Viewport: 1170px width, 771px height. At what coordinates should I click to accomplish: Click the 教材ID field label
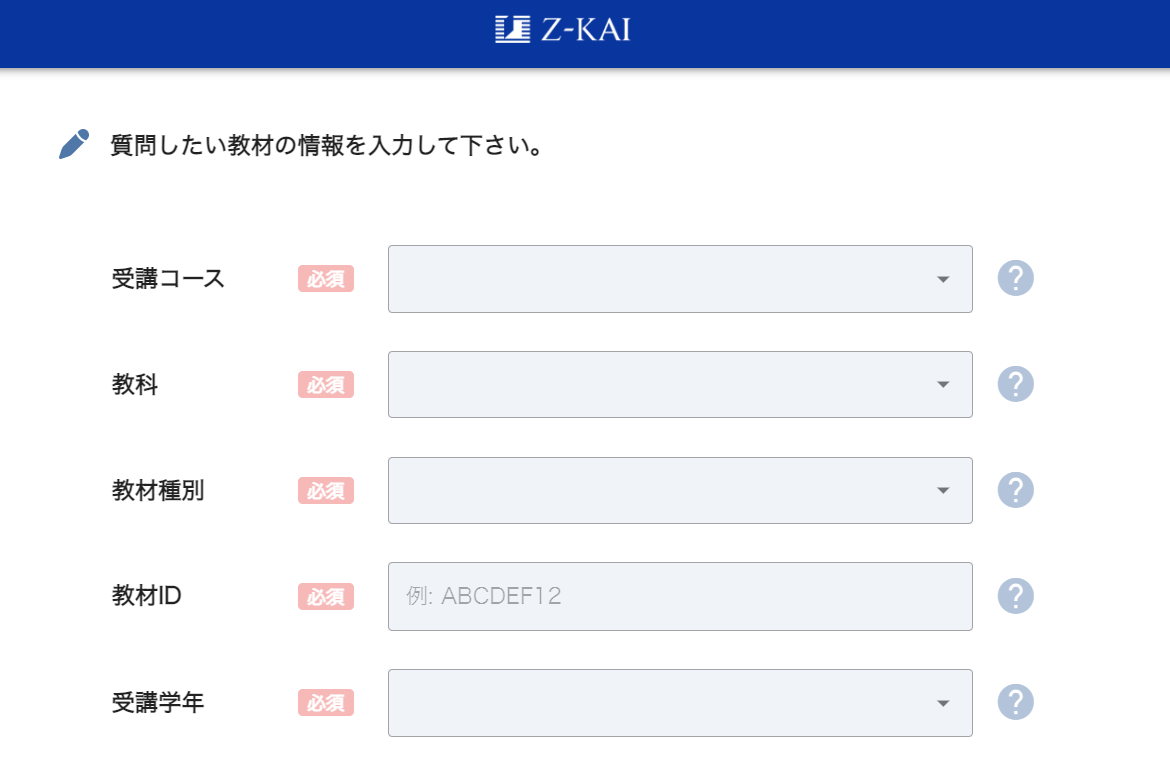pyautogui.click(x=146, y=597)
